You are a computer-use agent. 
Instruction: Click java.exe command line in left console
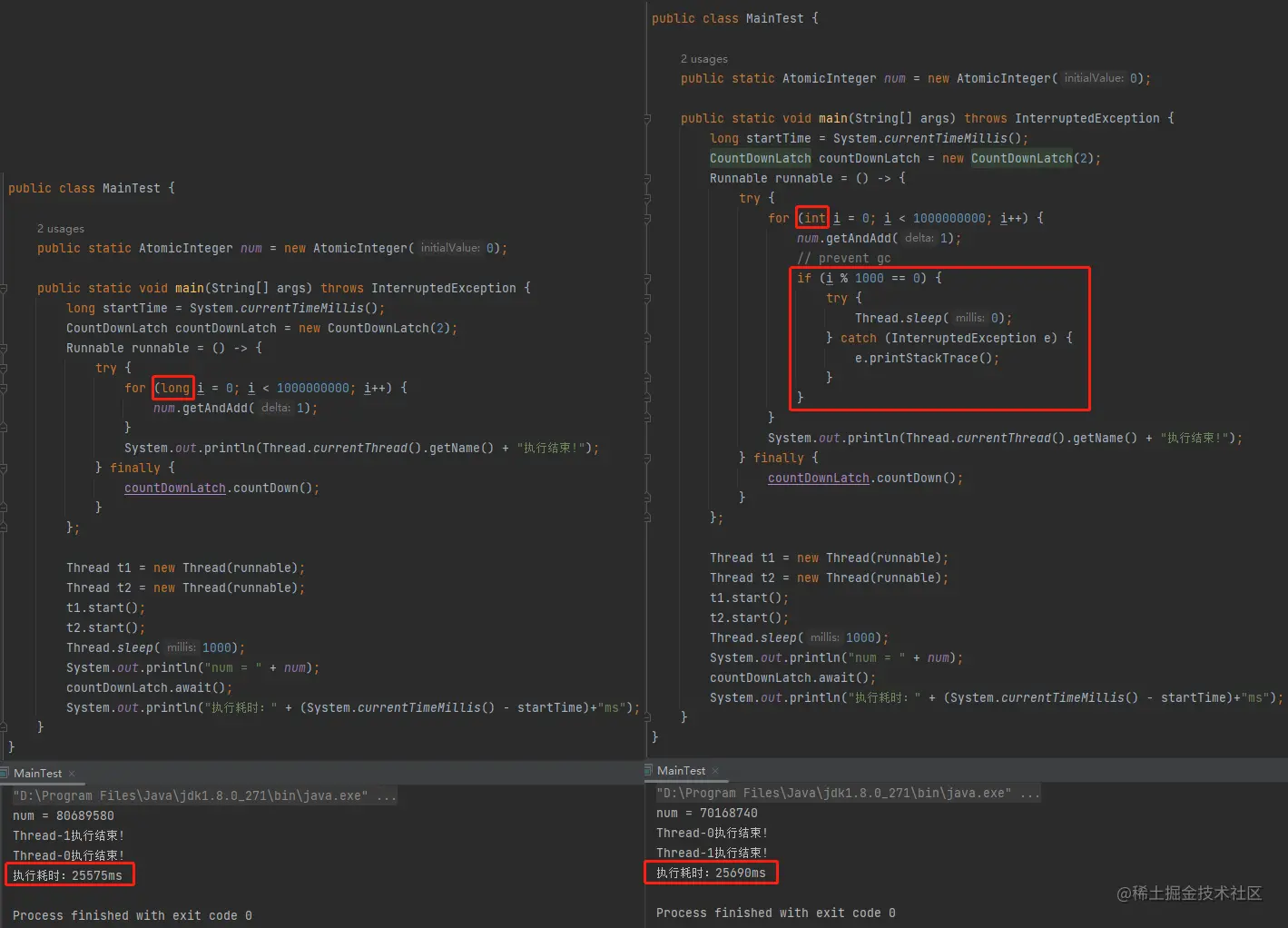click(x=204, y=795)
